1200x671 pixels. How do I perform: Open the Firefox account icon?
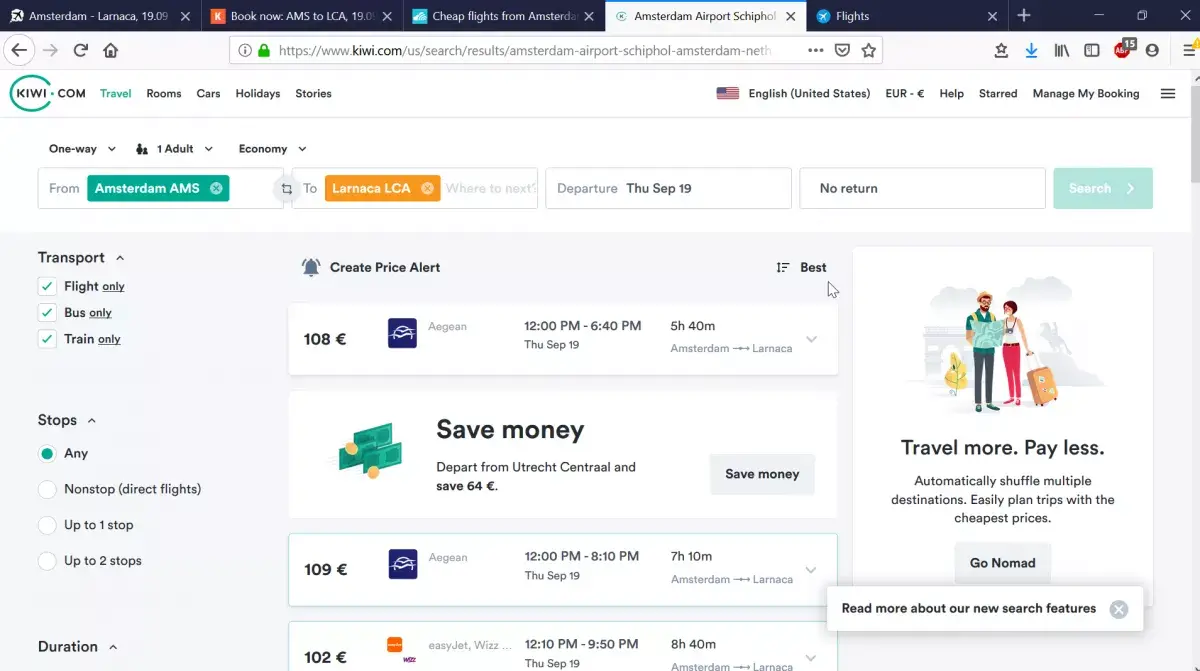click(1153, 51)
